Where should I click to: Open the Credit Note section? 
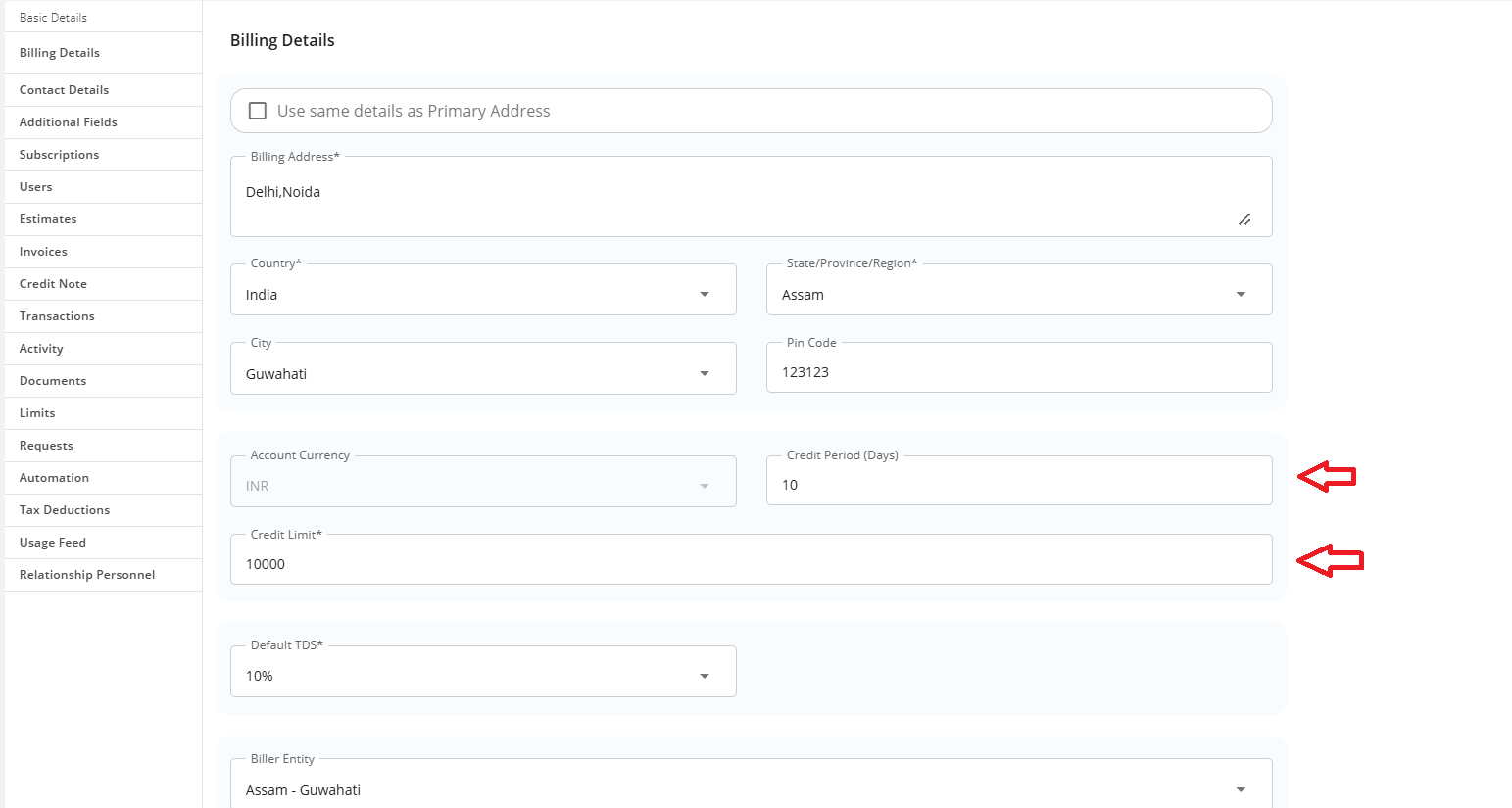(52, 283)
